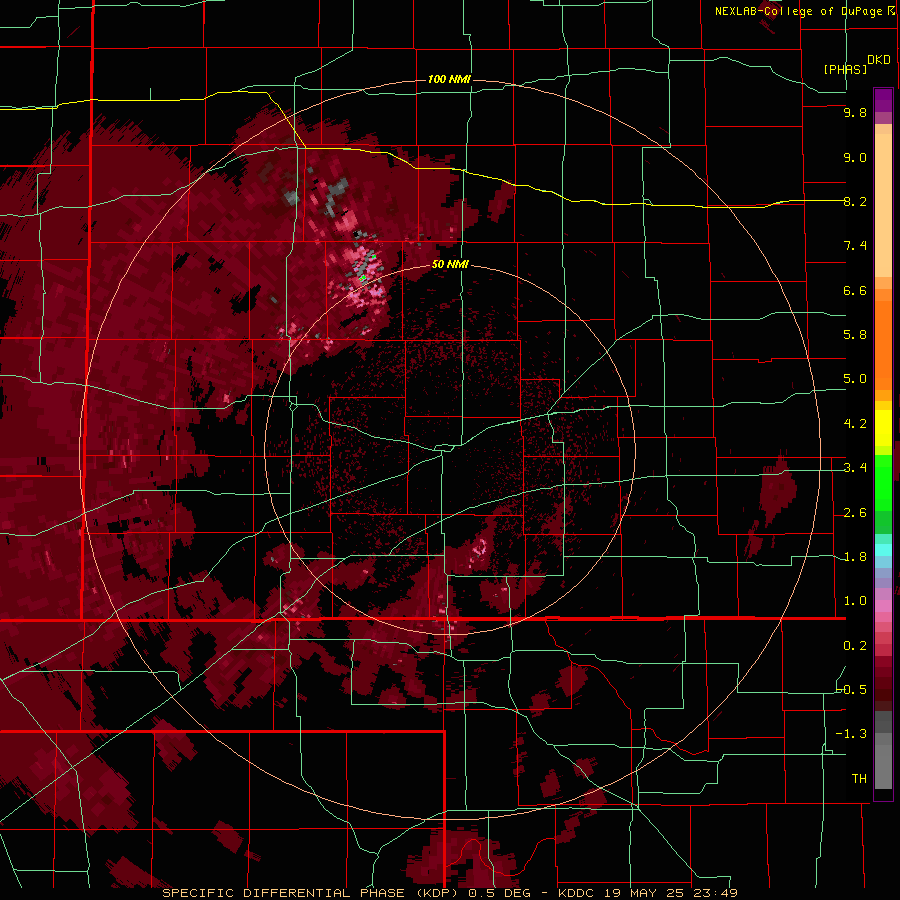Click the 1.8 scale value
Image resolution: width=900 pixels, height=900 pixels.
855,557
